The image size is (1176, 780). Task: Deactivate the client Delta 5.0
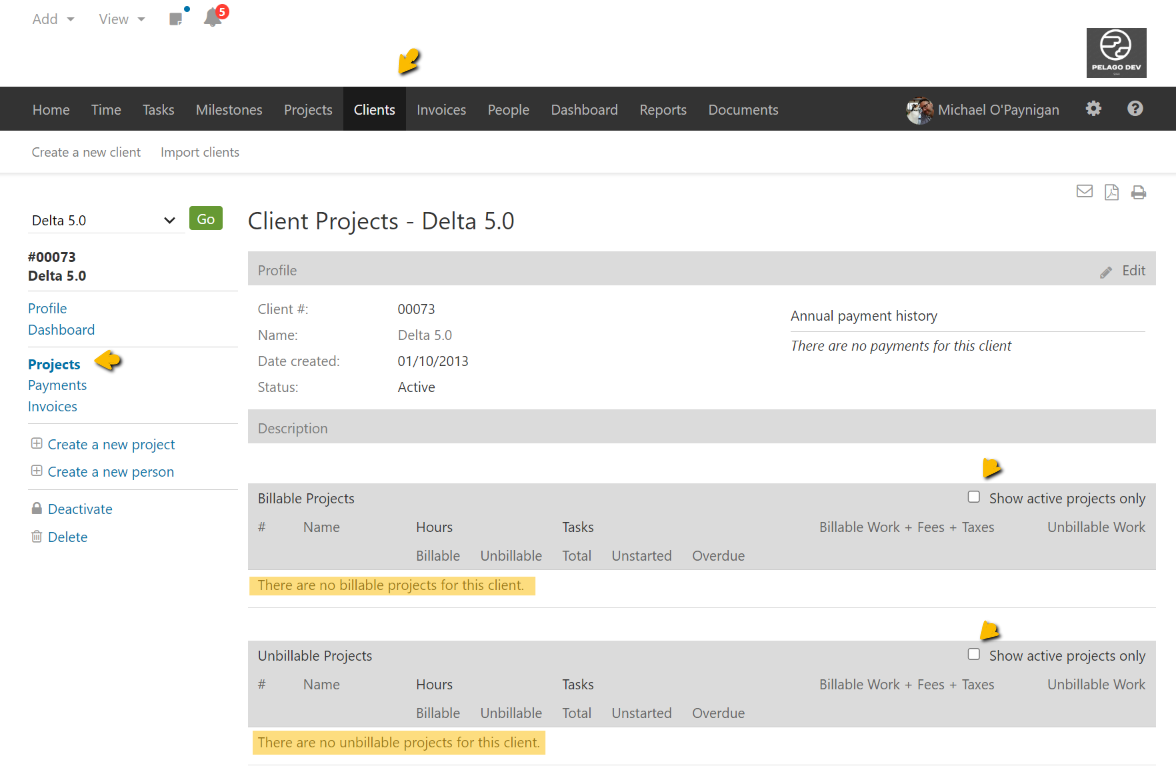(80, 509)
